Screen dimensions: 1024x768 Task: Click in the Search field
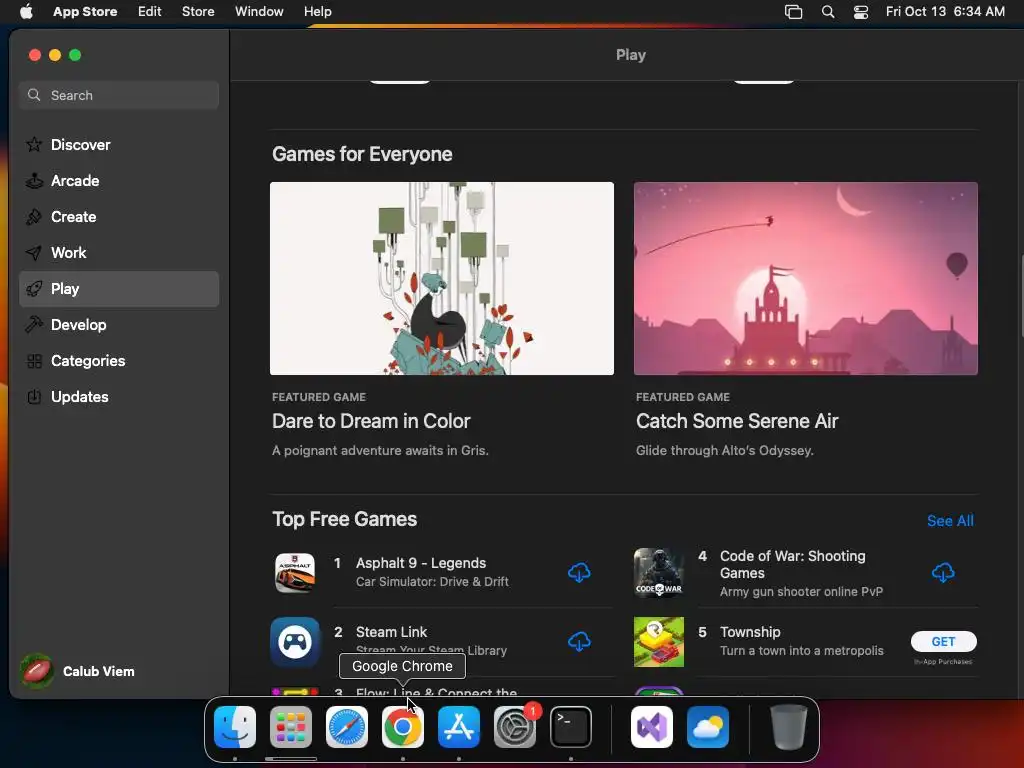point(119,95)
